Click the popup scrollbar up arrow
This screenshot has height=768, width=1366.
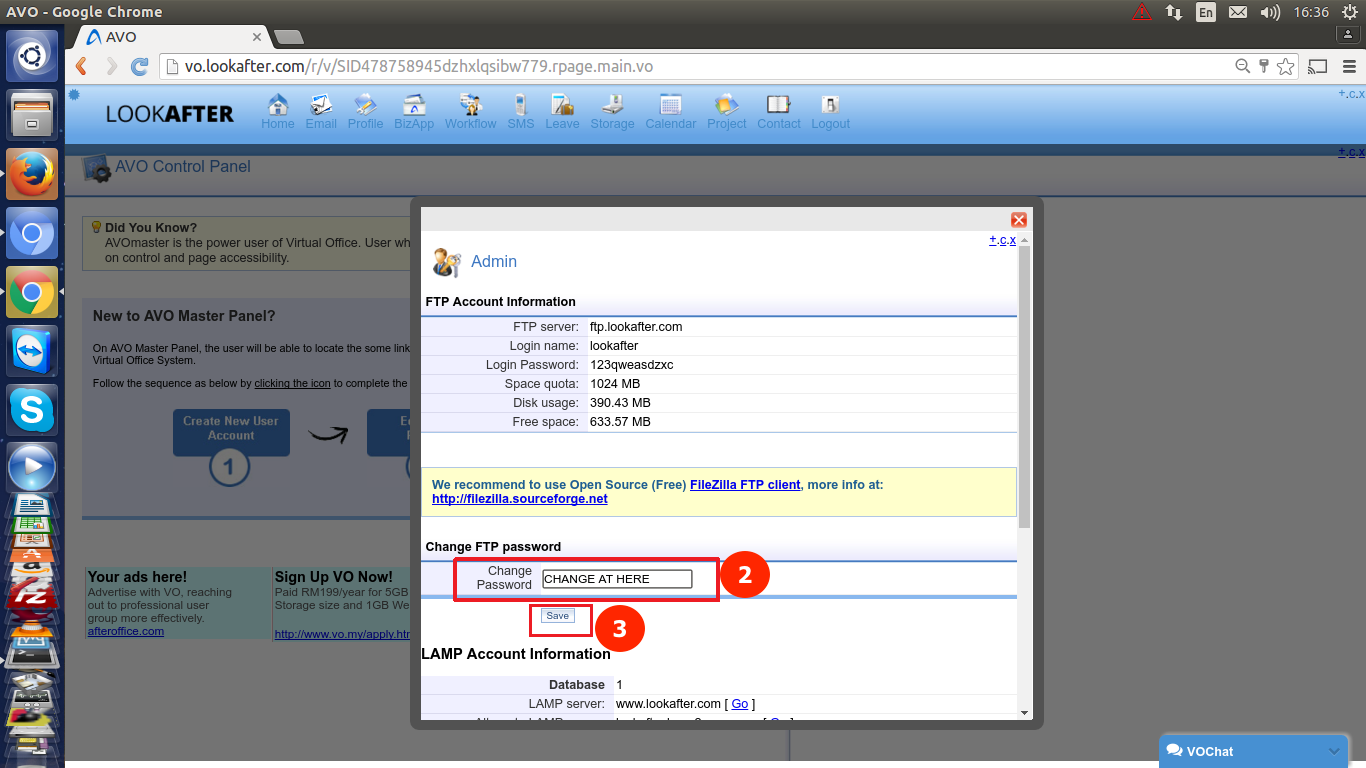(1024, 241)
